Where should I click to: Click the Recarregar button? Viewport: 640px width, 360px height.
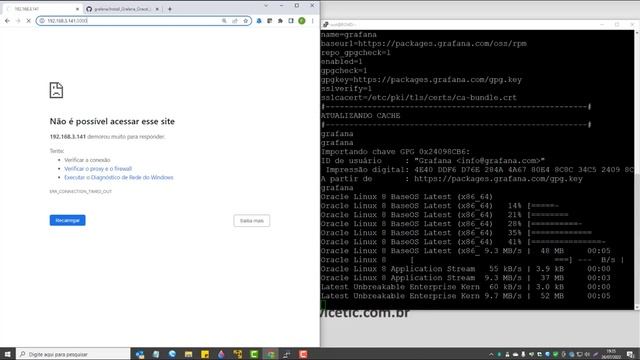67,220
